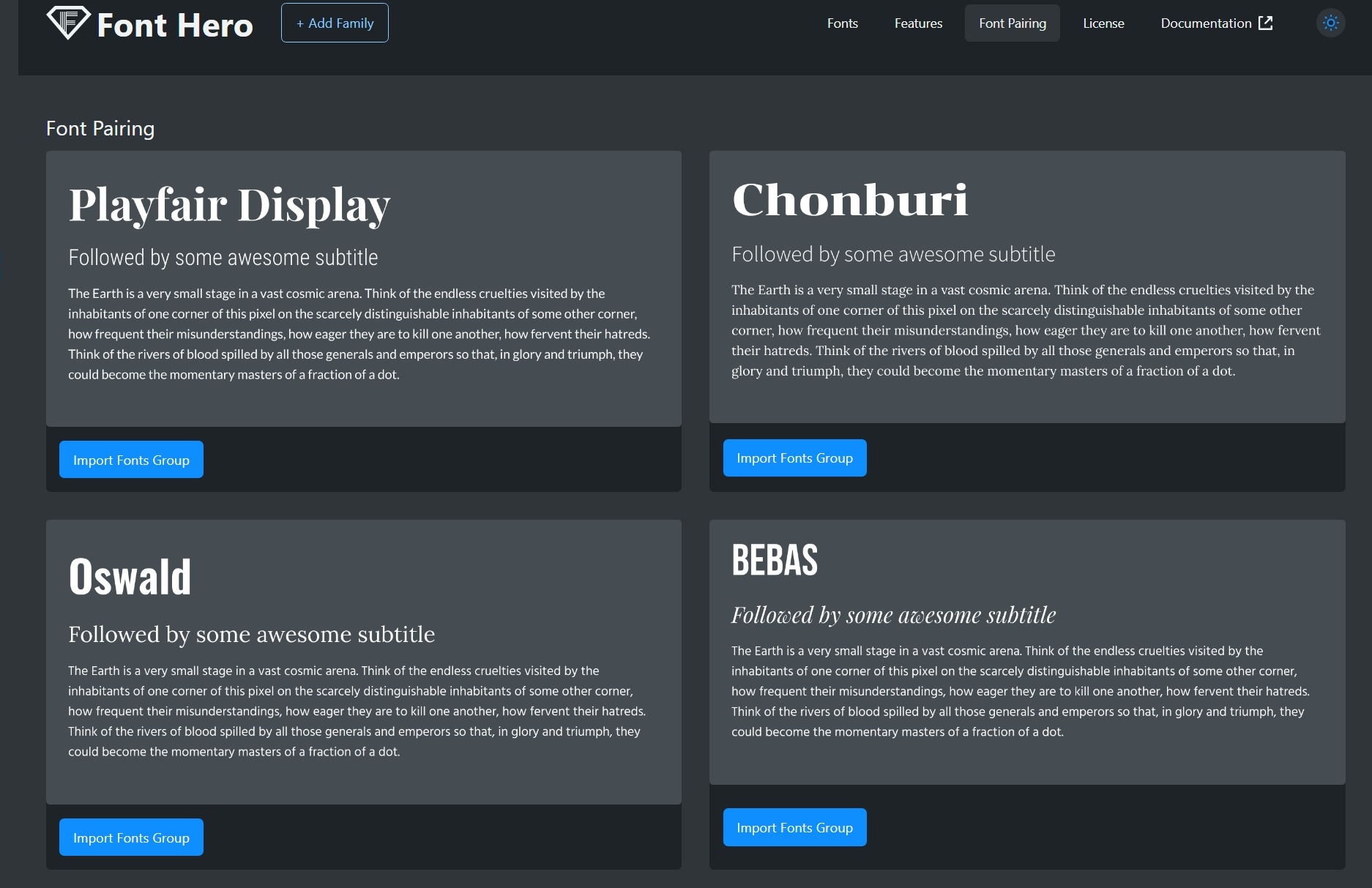Toggle dark mode using the sun icon
1372x888 pixels.
(x=1330, y=23)
